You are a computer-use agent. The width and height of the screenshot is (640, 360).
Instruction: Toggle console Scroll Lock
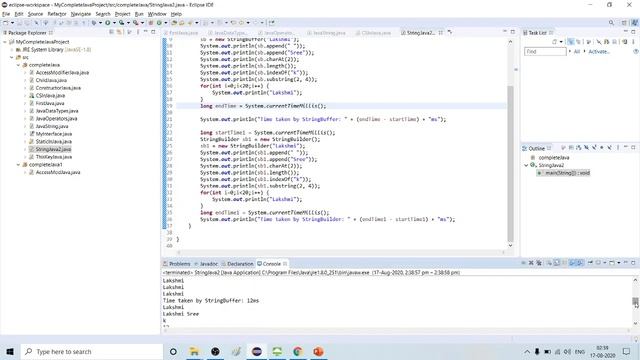coord(556,263)
